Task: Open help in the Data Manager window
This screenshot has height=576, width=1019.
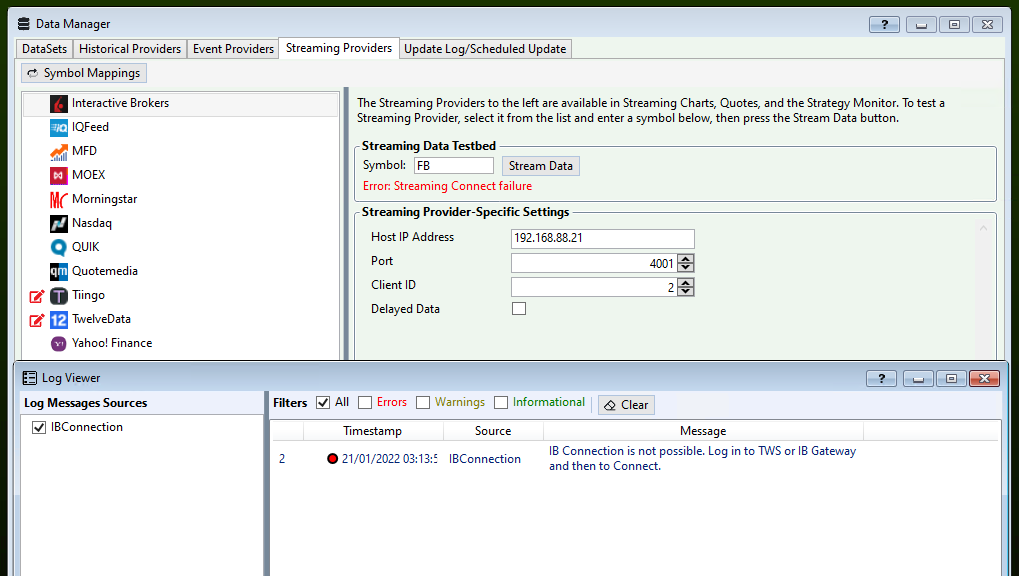Action: point(884,25)
